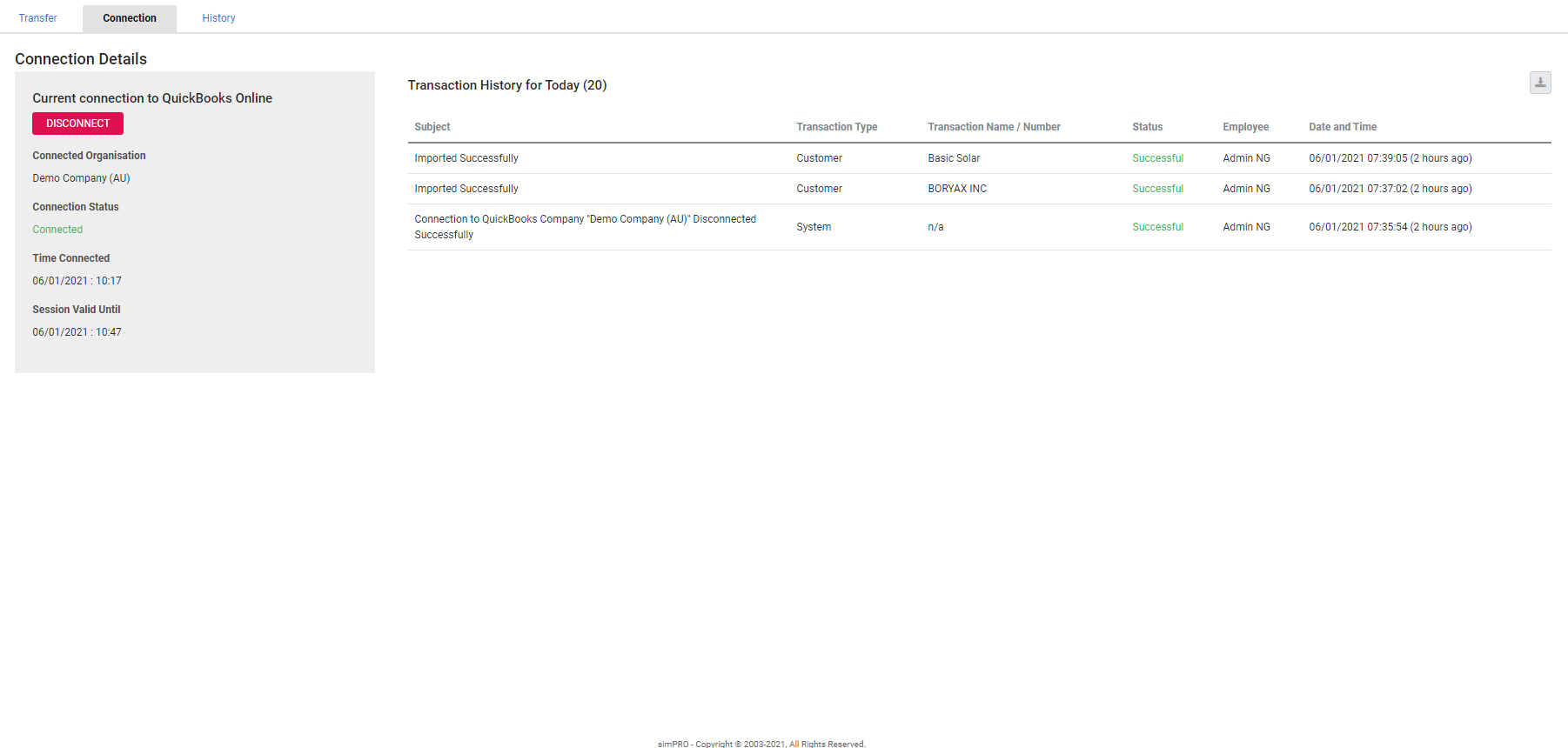Viewport: 1568px width, 748px height.
Task: Click the Transaction Name / Number header
Action: [x=994, y=127]
